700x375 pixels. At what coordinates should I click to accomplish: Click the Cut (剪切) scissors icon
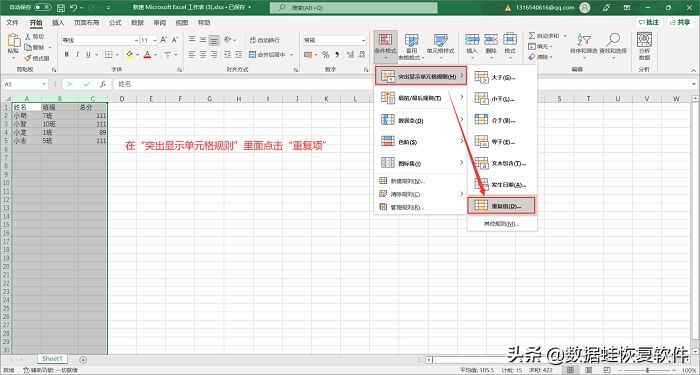28,37
